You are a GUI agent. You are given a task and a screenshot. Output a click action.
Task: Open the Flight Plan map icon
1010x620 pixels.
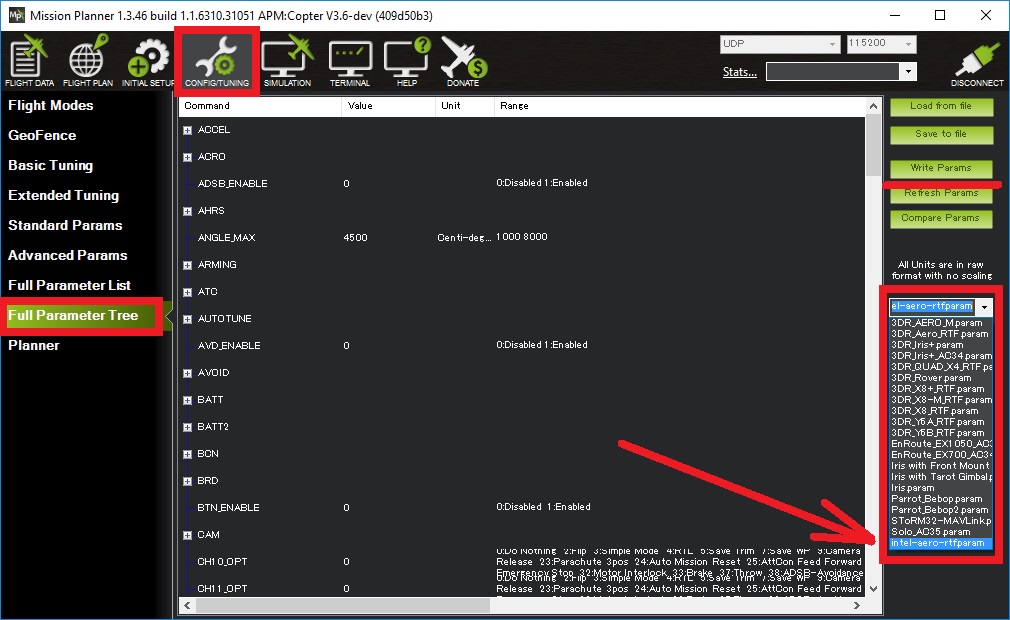[87, 62]
